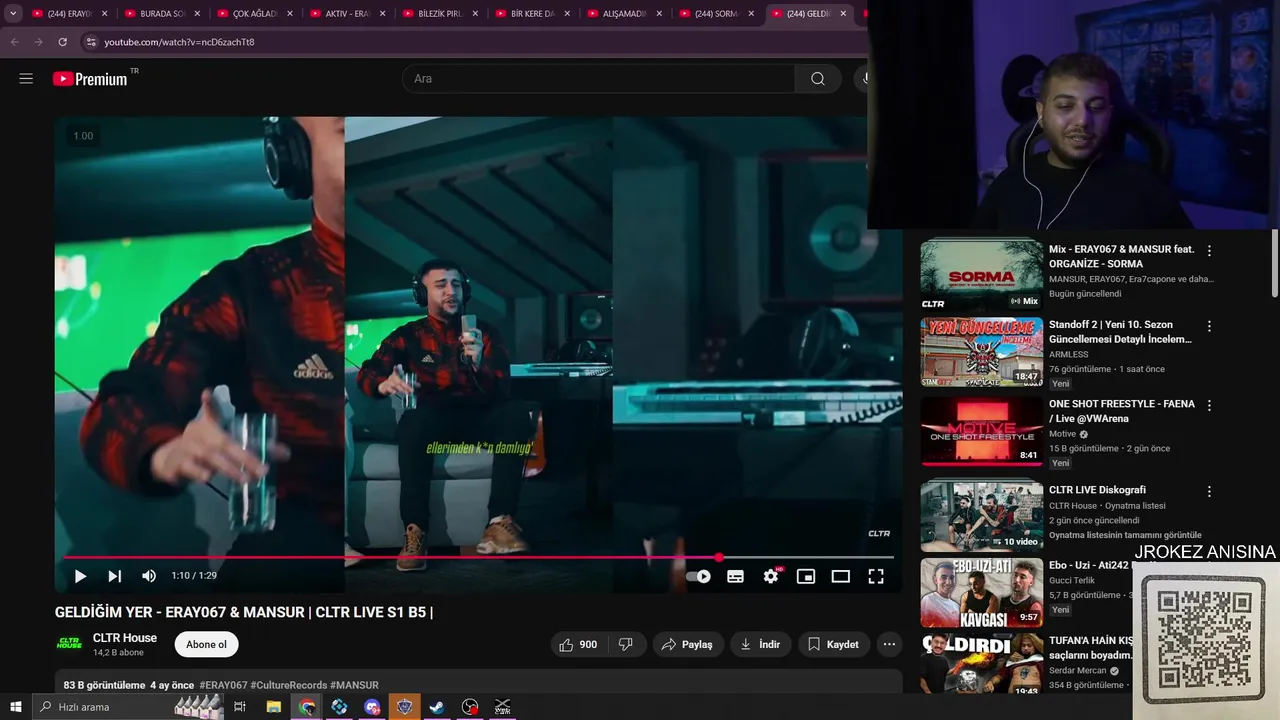Screen dimensions: 1280x720
Task: Open options for CLTR LIVE Diskografi
Action: point(1209,491)
